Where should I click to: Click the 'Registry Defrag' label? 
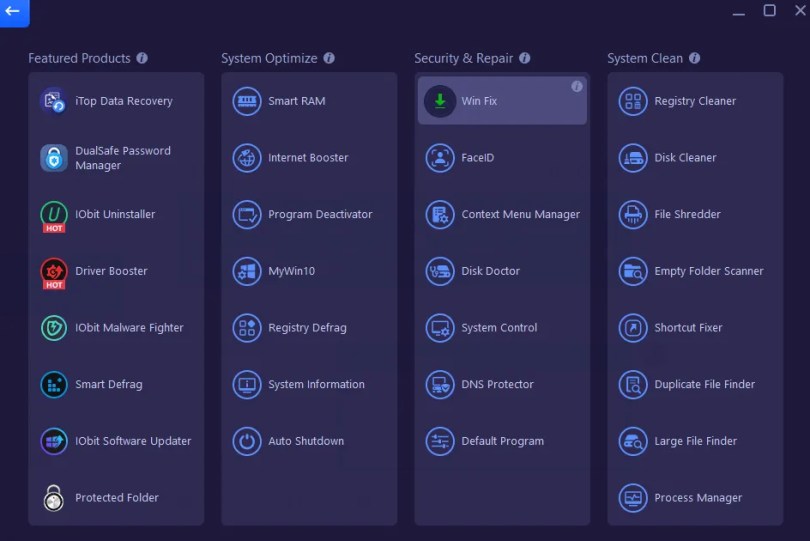tap(307, 328)
